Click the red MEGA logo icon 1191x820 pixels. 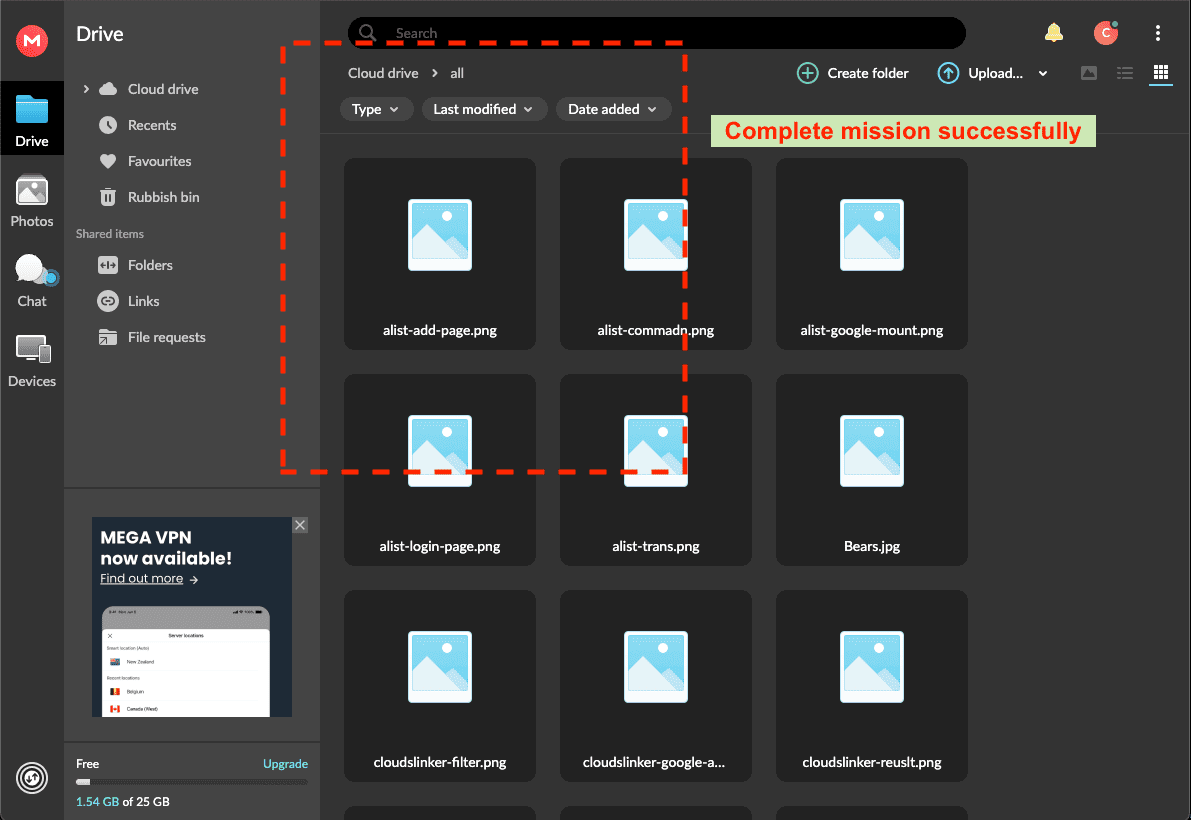(32, 40)
